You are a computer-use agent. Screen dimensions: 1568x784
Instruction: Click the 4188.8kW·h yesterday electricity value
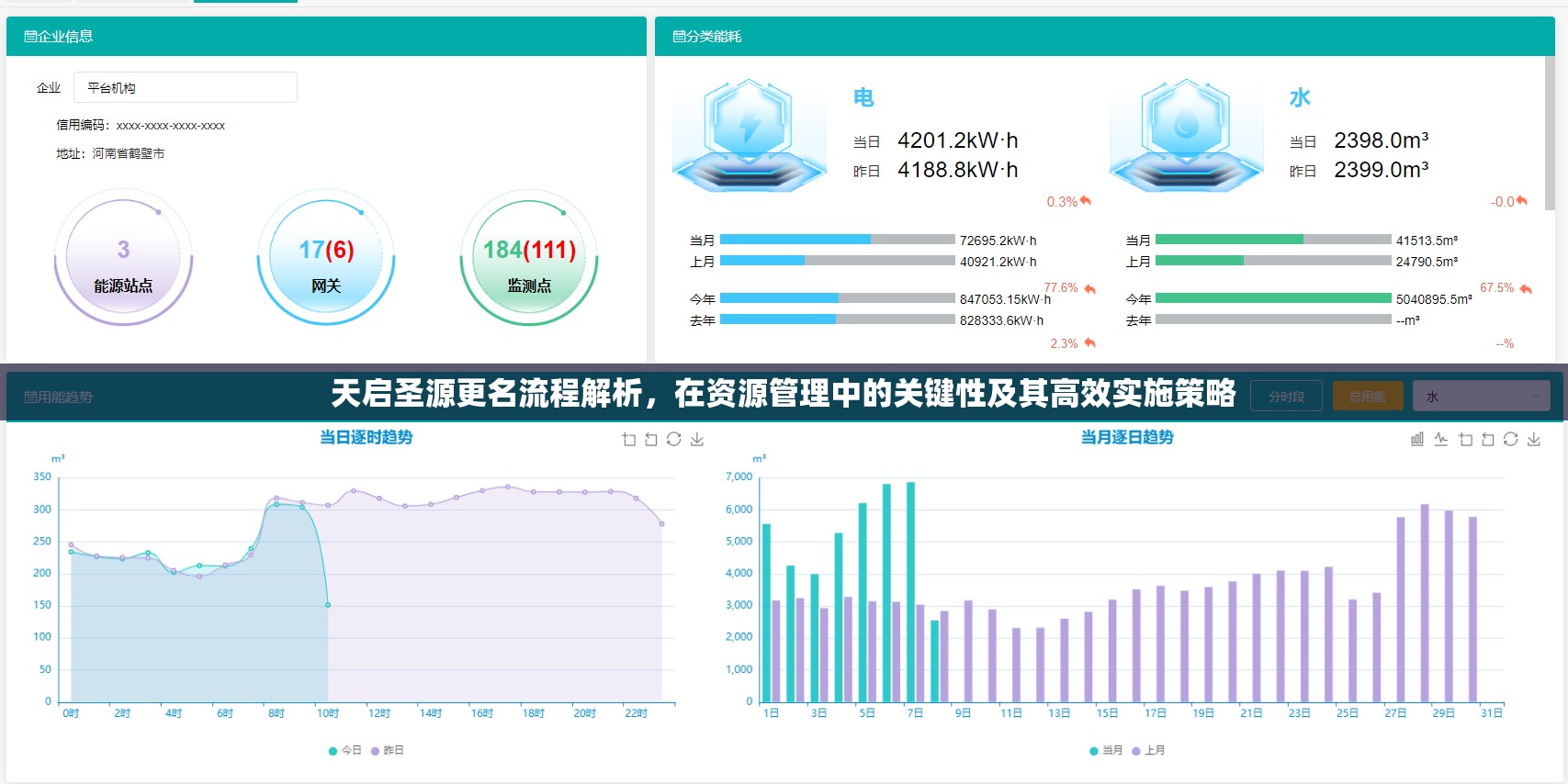pos(958,170)
